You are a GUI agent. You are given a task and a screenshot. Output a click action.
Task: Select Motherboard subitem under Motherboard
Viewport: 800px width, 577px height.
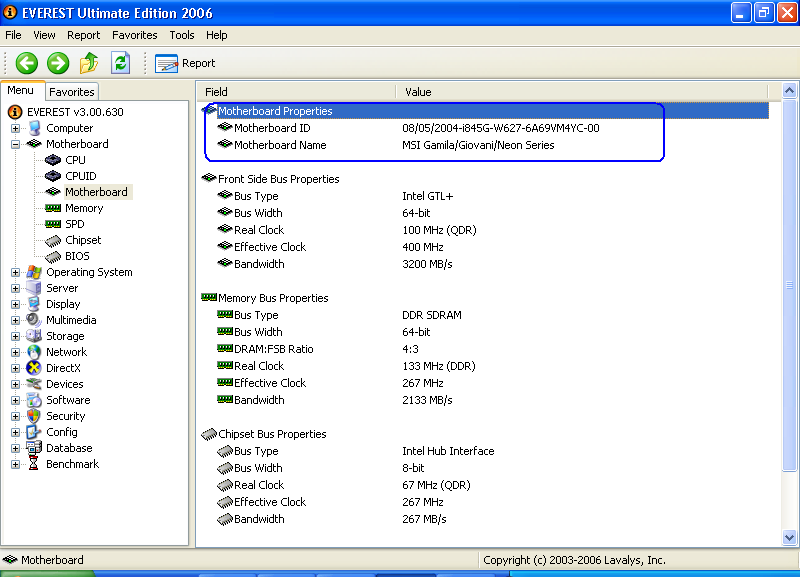click(x=96, y=192)
